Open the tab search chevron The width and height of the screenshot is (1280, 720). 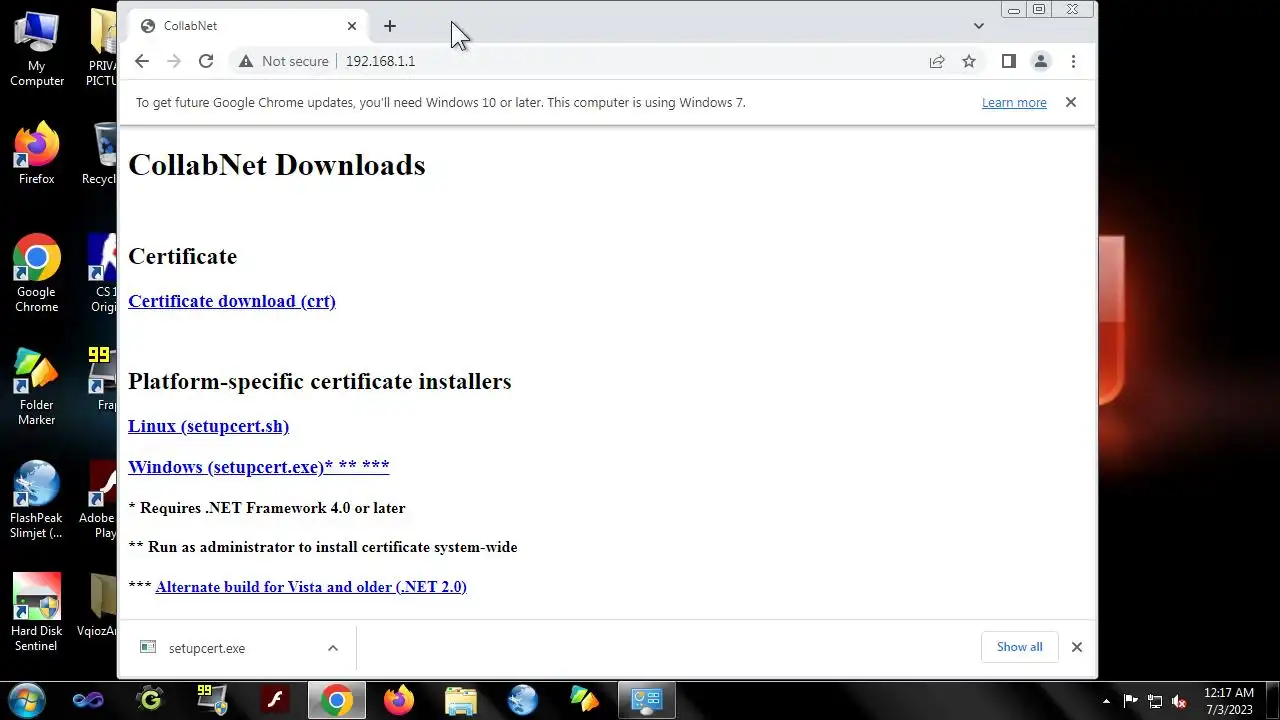pyautogui.click(x=978, y=26)
